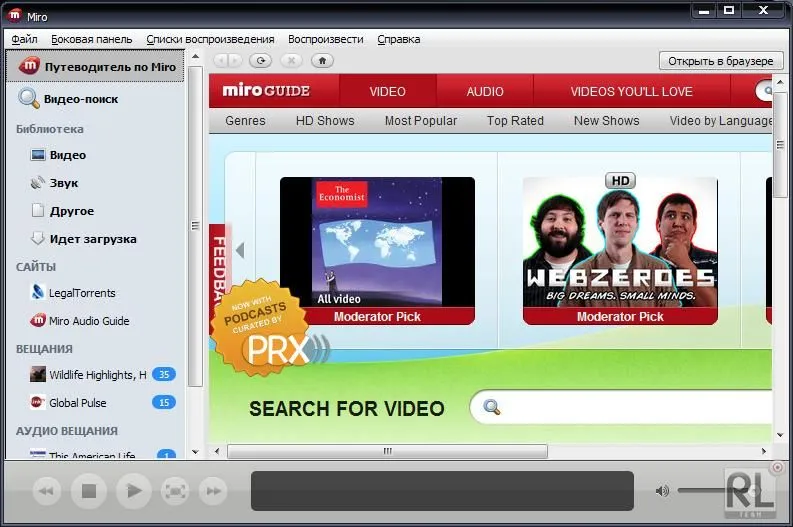
Task: Click the next track playback button
Action: (213, 491)
